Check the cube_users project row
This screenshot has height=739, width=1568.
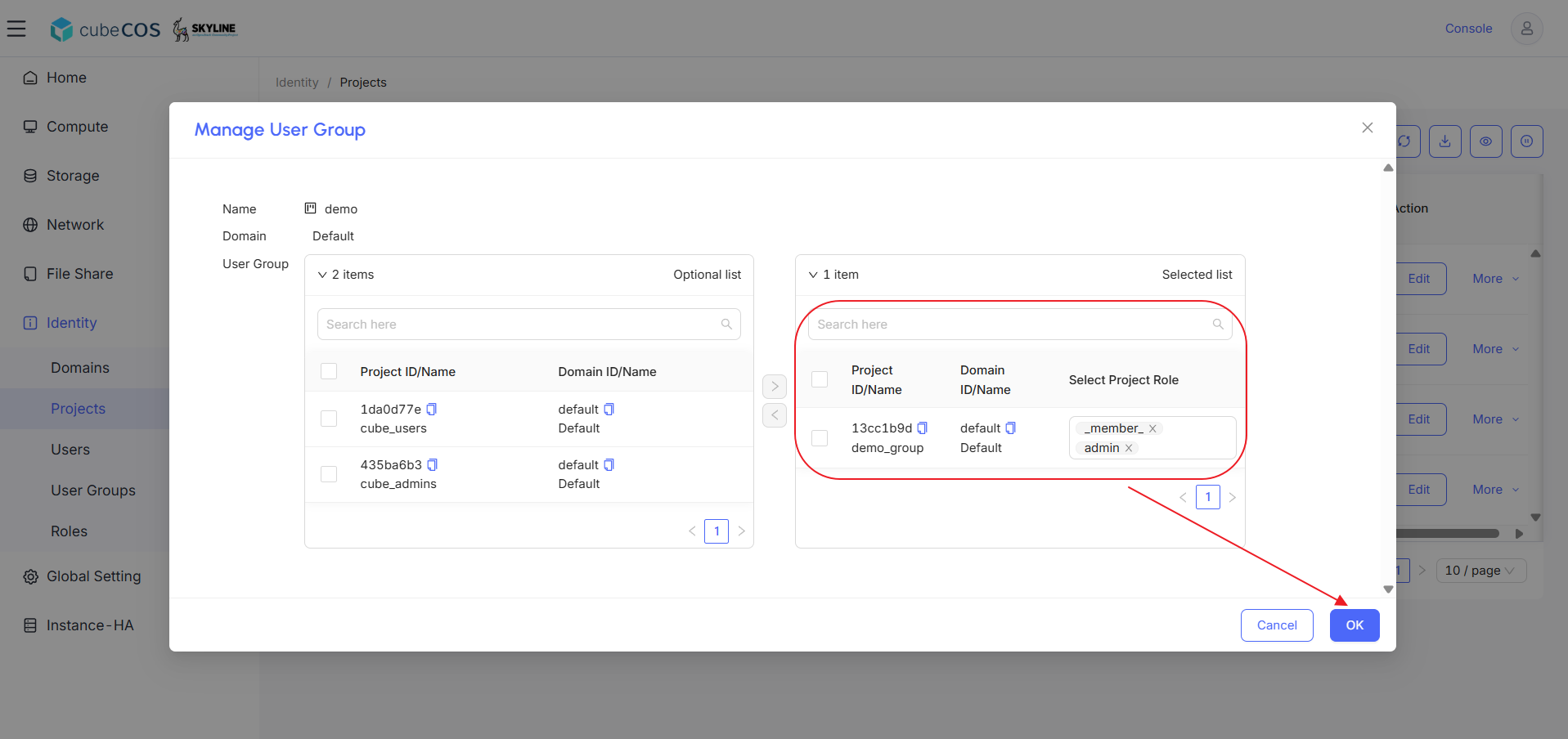329,419
